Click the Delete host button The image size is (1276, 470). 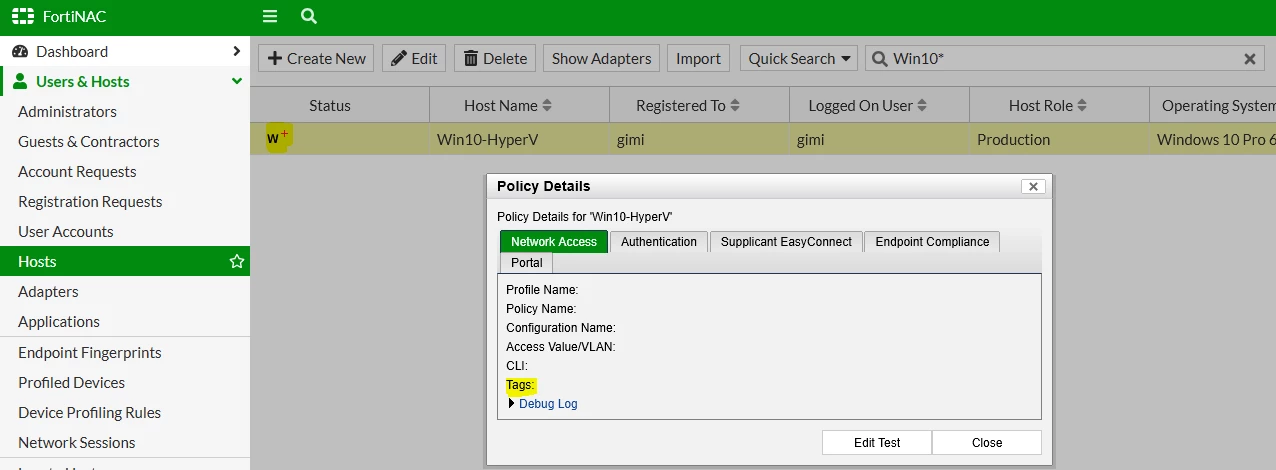tap(495, 58)
